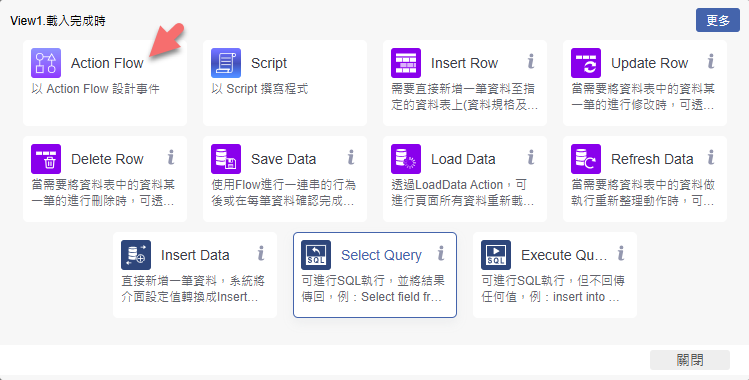Click the Script scroll icon
The width and height of the screenshot is (749, 380).
226,63
